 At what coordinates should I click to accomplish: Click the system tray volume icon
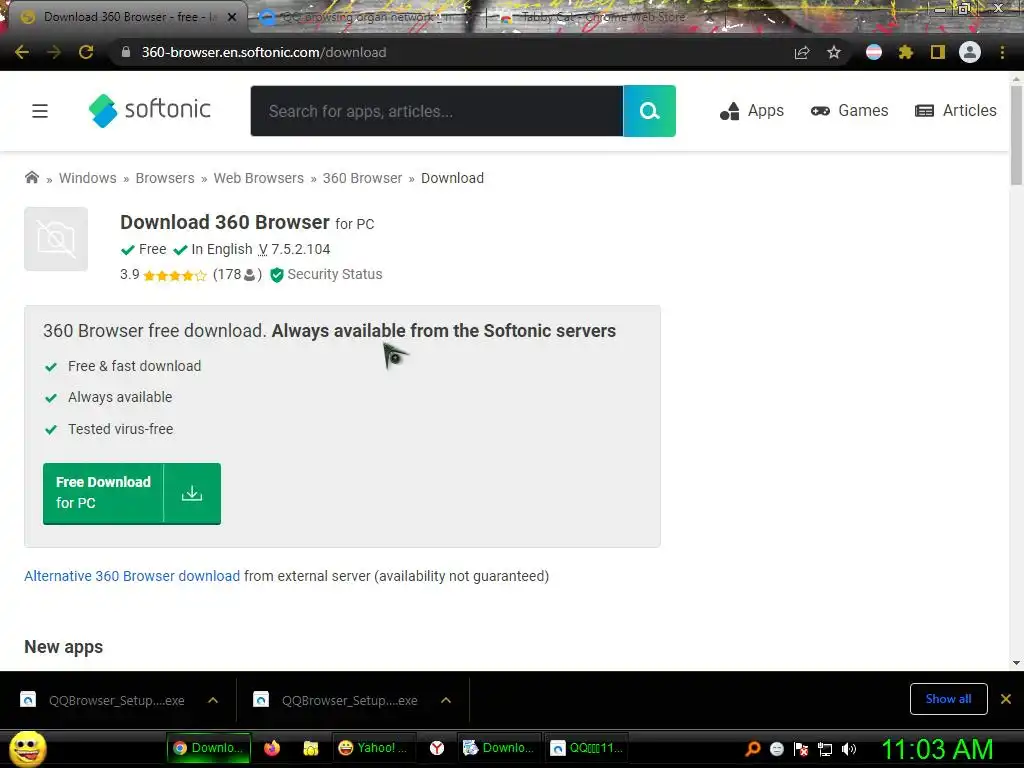point(848,749)
